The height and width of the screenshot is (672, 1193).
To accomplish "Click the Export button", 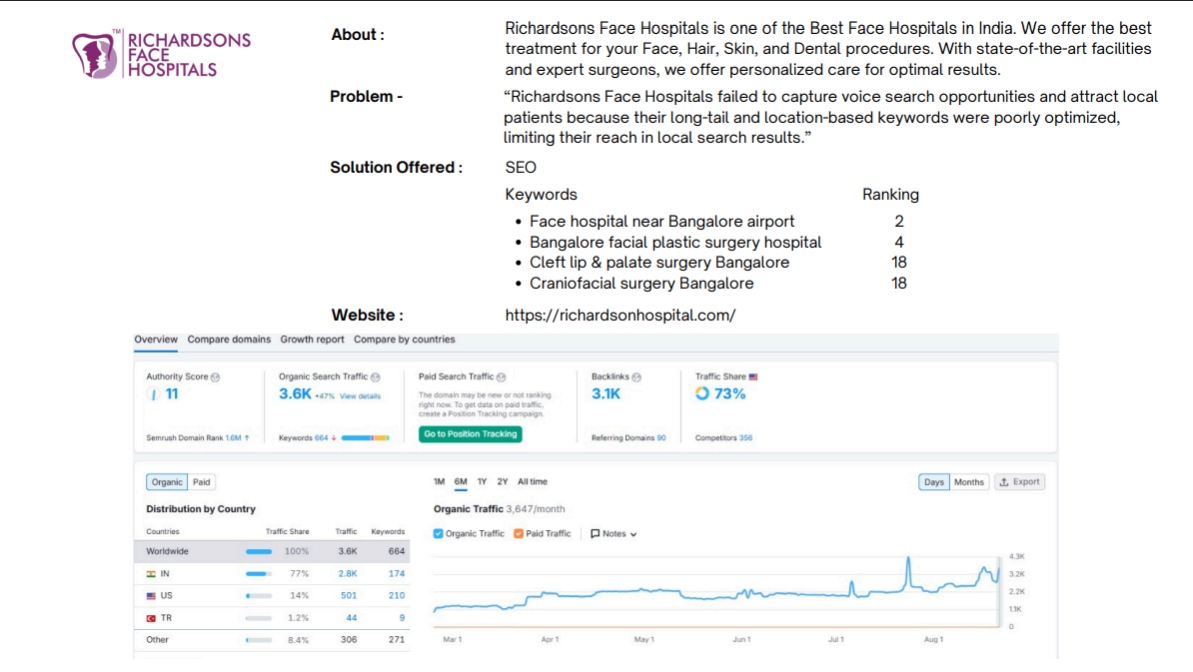I will pyautogui.click(x=1020, y=482).
